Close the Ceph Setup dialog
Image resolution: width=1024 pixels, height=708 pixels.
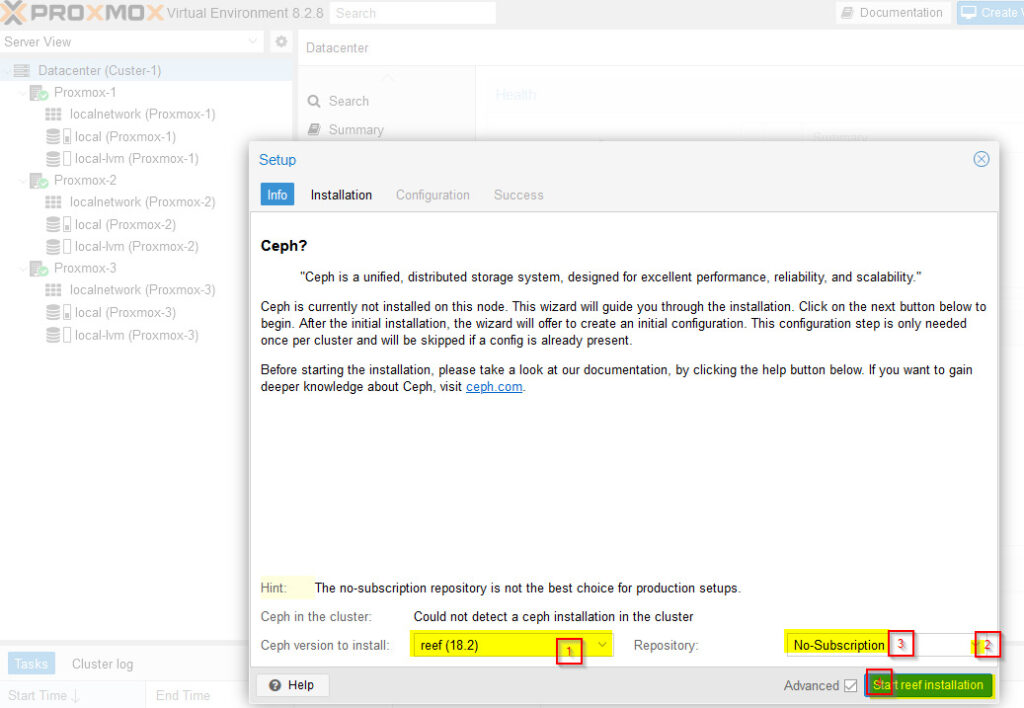(981, 159)
